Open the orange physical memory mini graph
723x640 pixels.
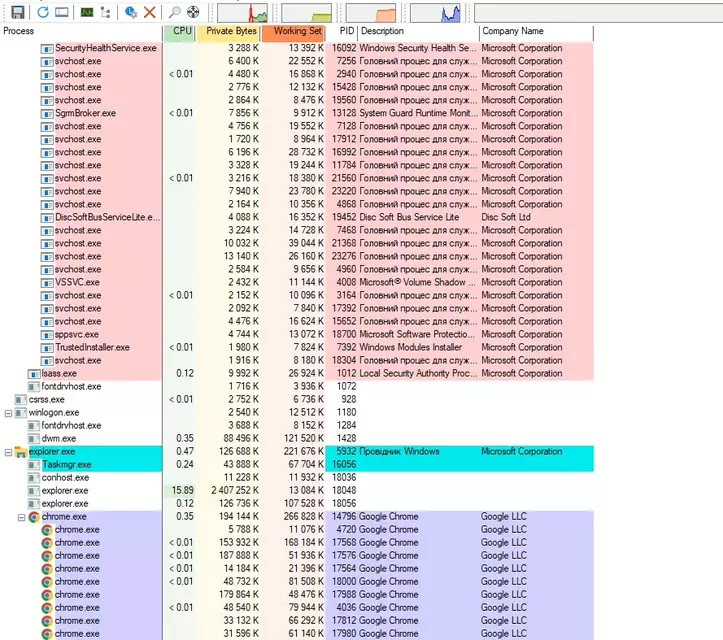pos(371,13)
